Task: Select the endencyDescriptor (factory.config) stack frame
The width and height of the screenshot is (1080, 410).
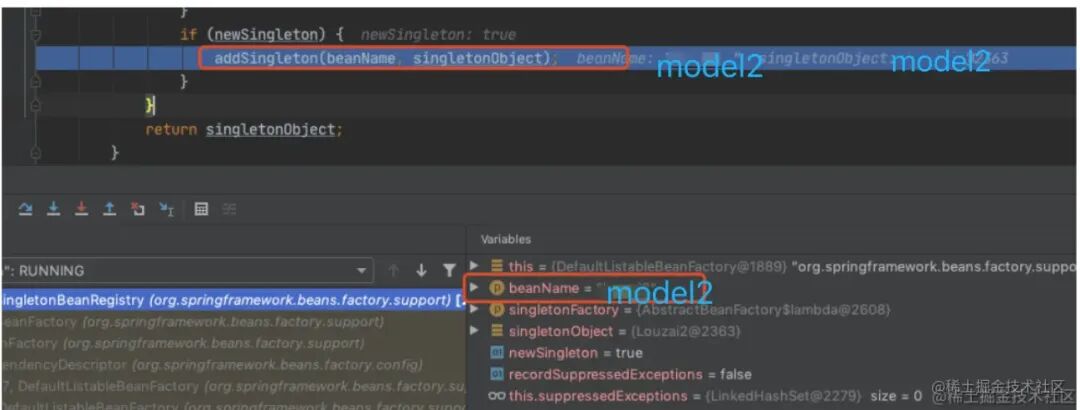Action: [233, 364]
